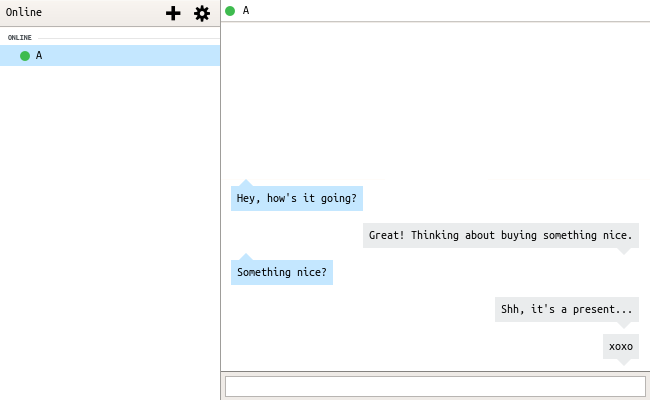650x400 pixels.
Task: Click the "Shh, it's a present..." message
Action: [x=567, y=309]
